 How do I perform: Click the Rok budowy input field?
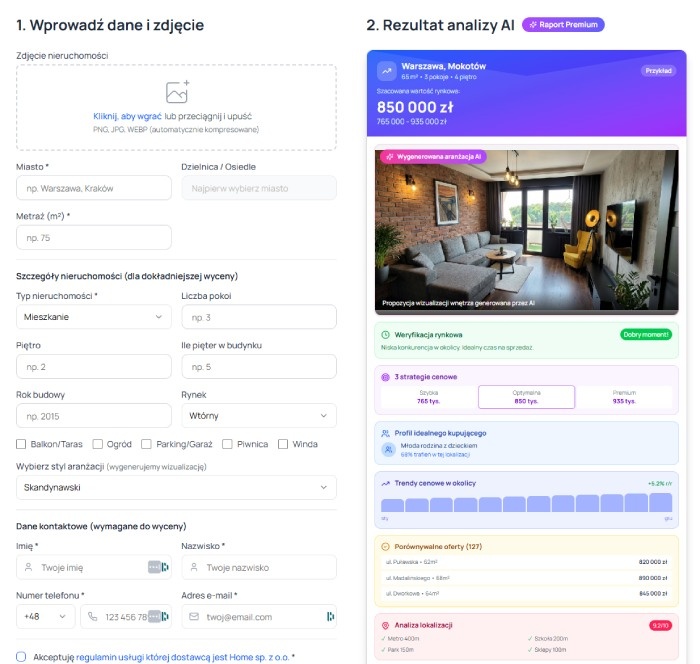94,416
